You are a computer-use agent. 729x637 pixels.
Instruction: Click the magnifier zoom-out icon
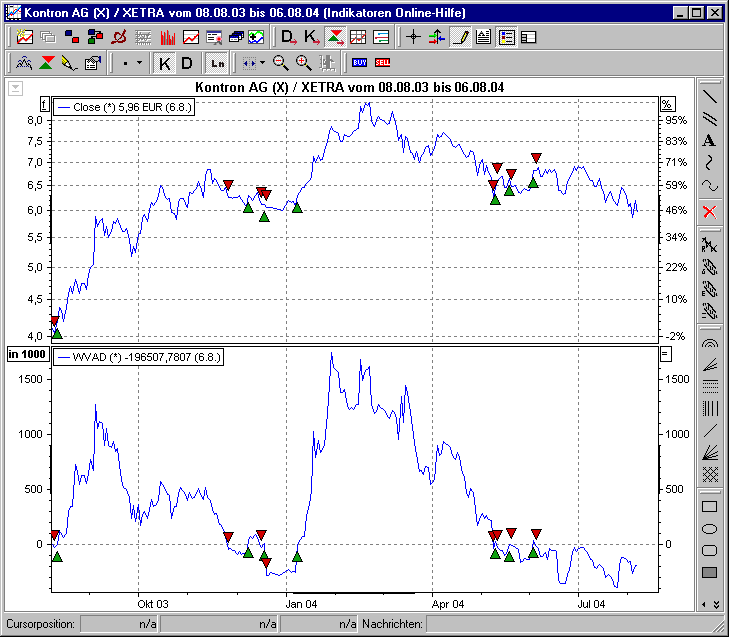[281, 63]
